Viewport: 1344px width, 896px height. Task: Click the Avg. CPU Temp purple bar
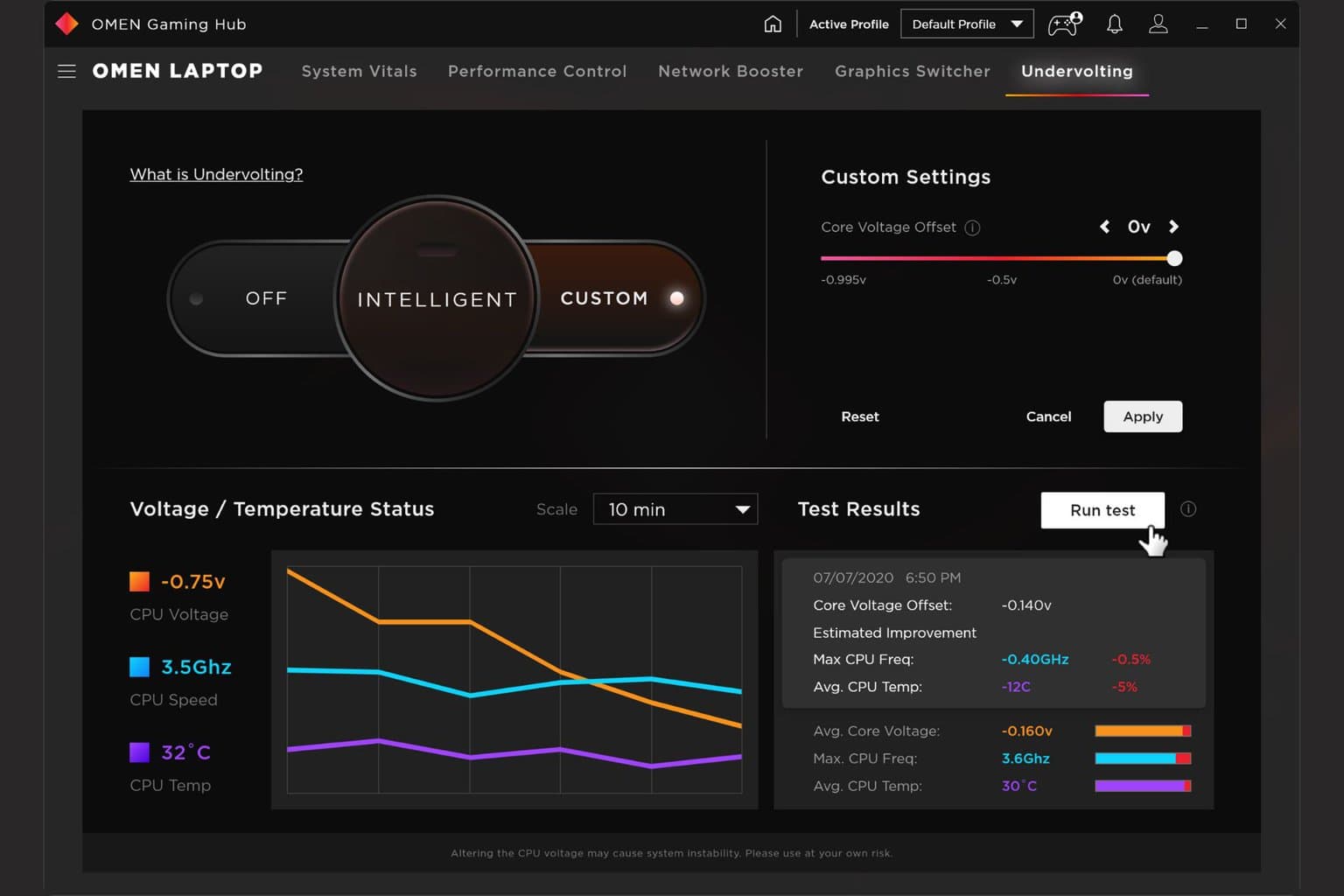coord(1143,786)
